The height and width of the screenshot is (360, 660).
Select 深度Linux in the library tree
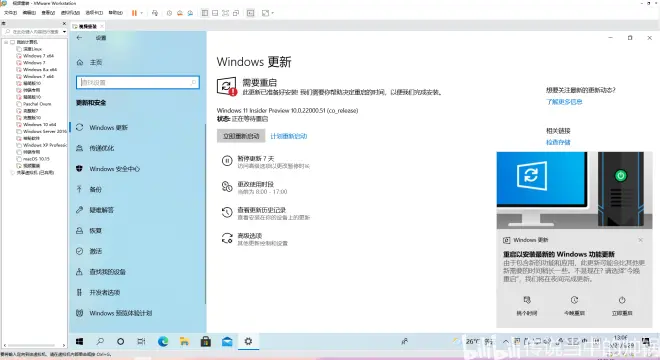click(x=32, y=49)
